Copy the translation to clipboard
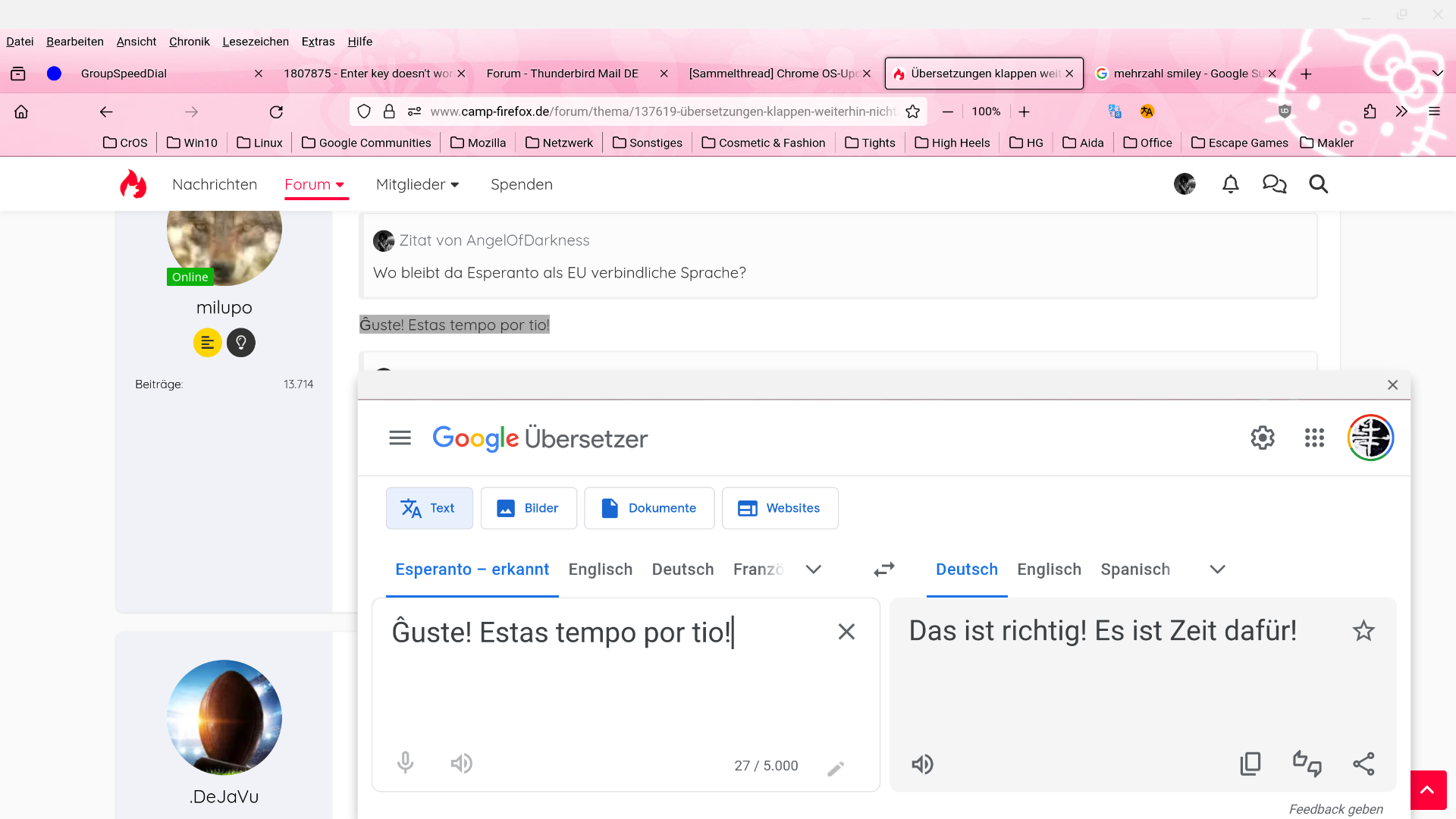This screenshot has height=819, width=1456. (1250, 764)
